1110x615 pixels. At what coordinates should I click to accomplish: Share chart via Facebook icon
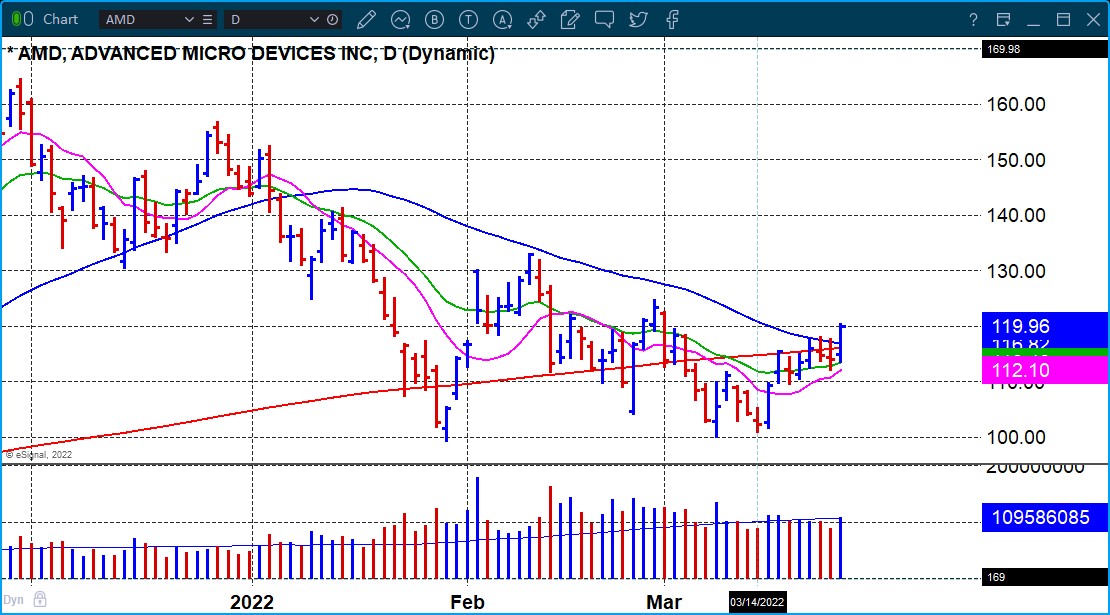click(x=673, y=20)
